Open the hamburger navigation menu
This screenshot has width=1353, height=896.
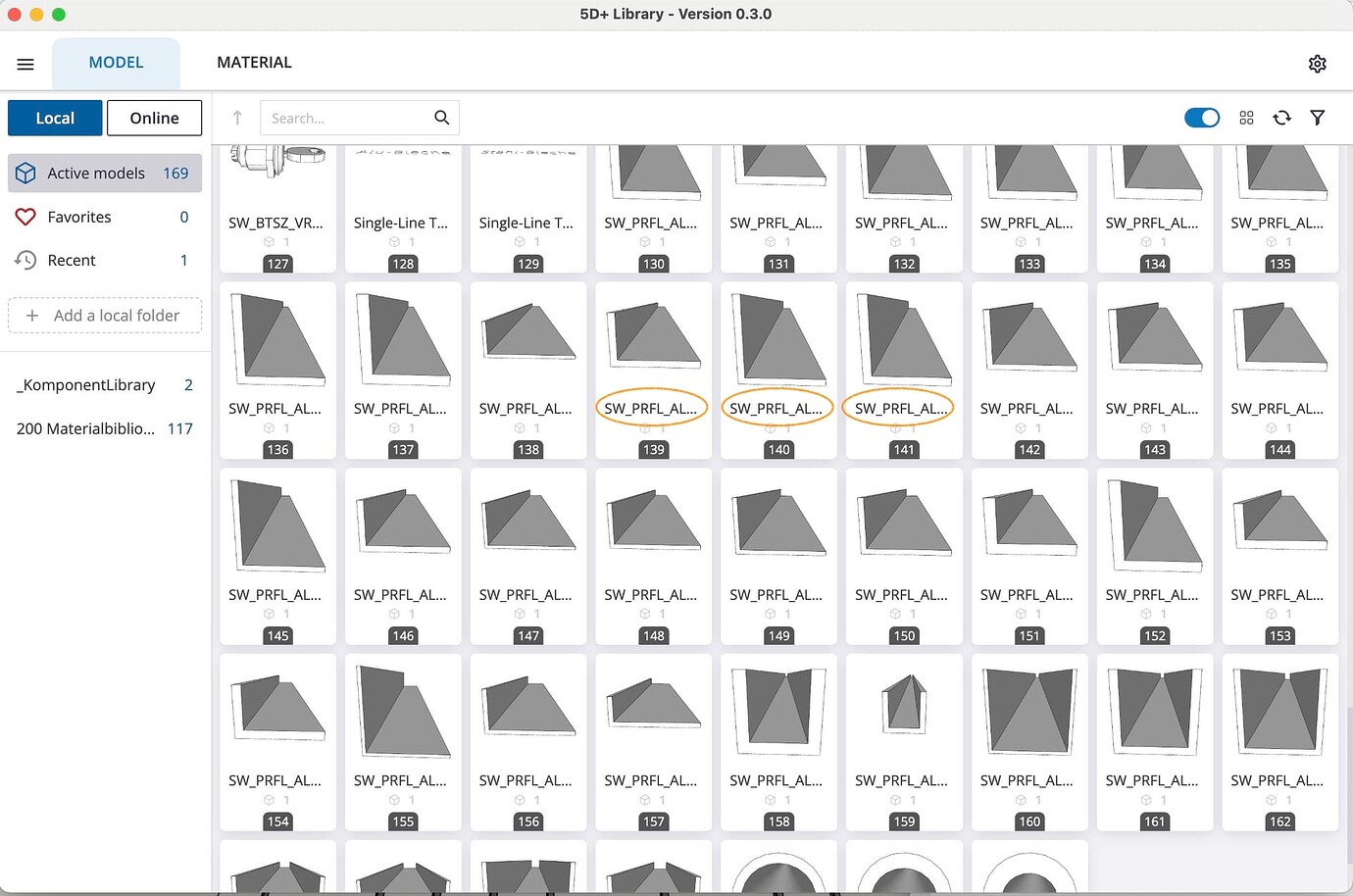25,63
